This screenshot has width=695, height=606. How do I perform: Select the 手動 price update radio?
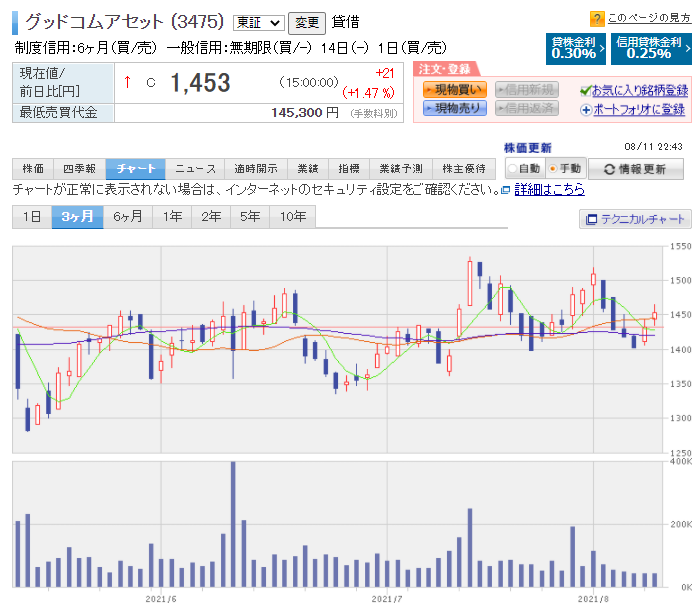(x=553, y=169)
